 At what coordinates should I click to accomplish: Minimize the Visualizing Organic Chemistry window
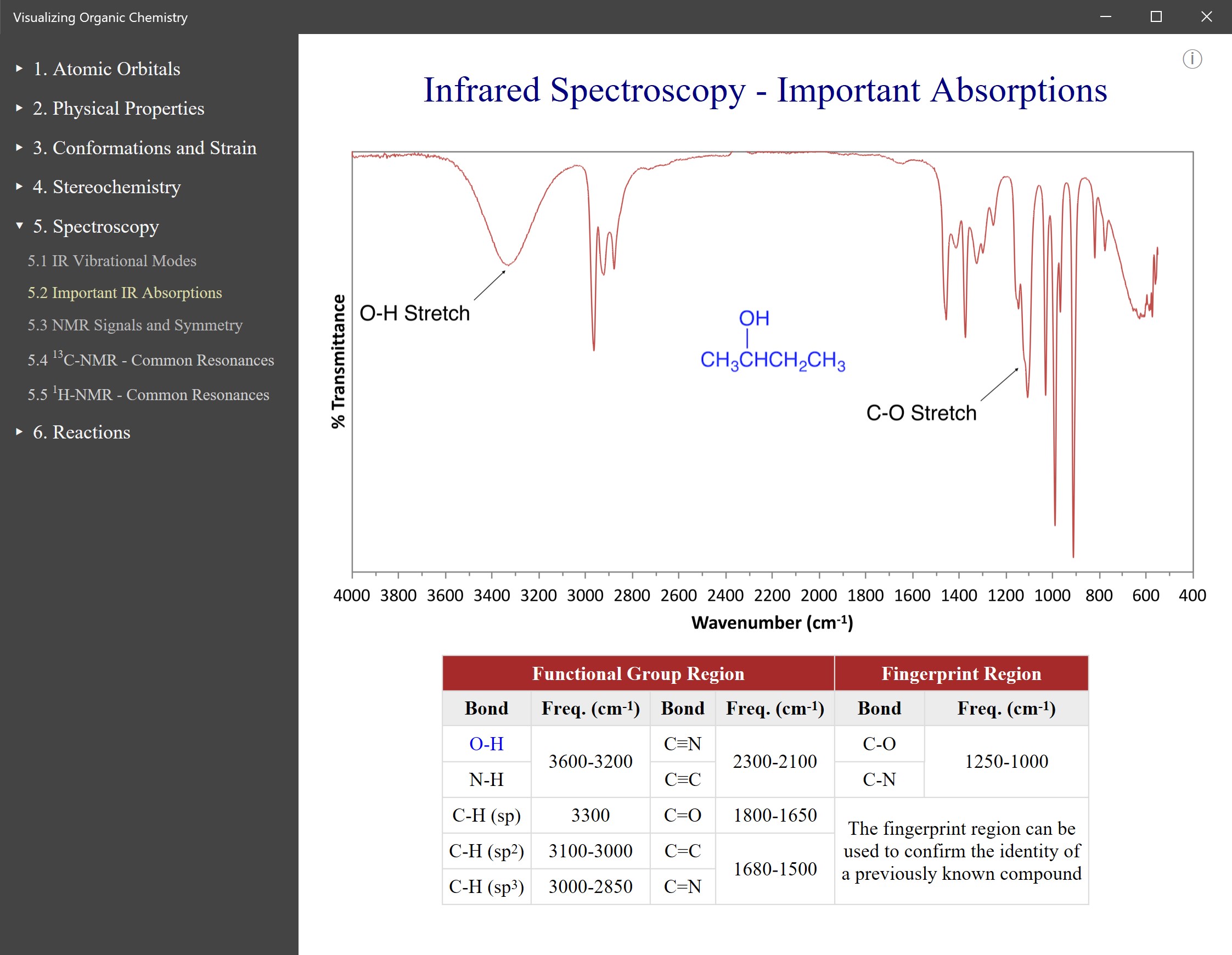(1105, 17)
